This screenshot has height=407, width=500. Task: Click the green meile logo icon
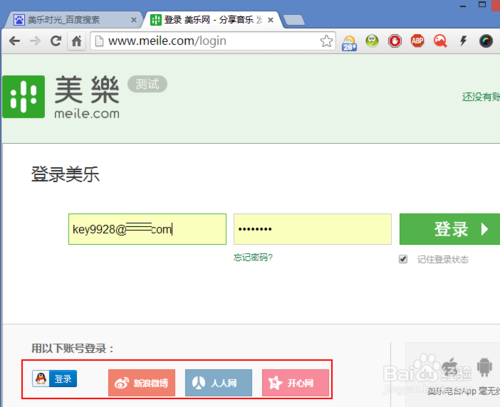point(24,97)
